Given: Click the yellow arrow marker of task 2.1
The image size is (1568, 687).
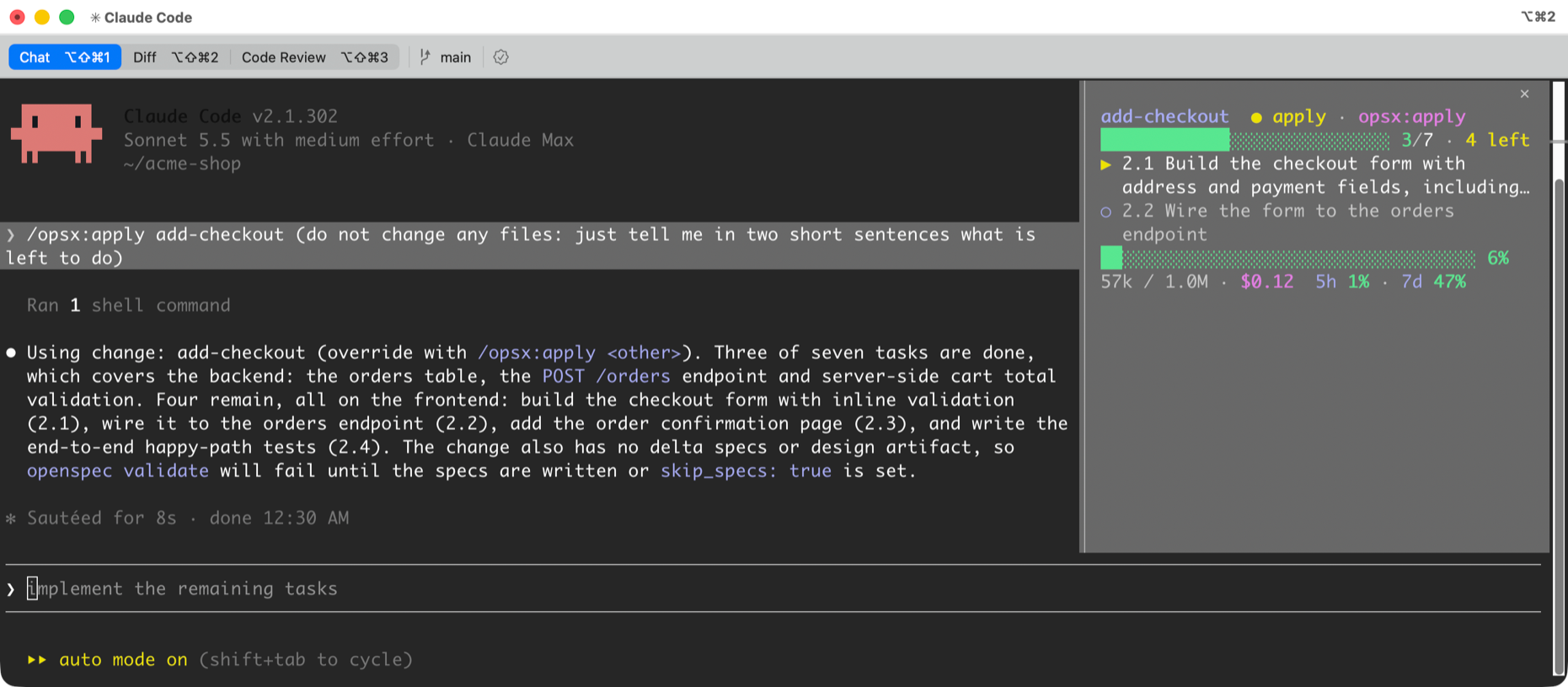Looking at the screenshot, I should [1106, 164].
